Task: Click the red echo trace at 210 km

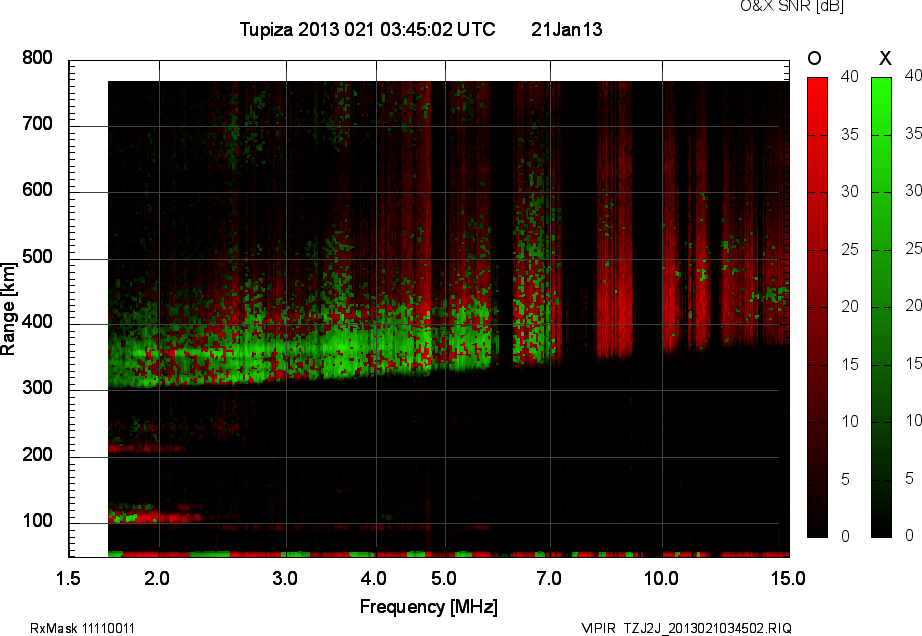Action: tap(147, 448)
